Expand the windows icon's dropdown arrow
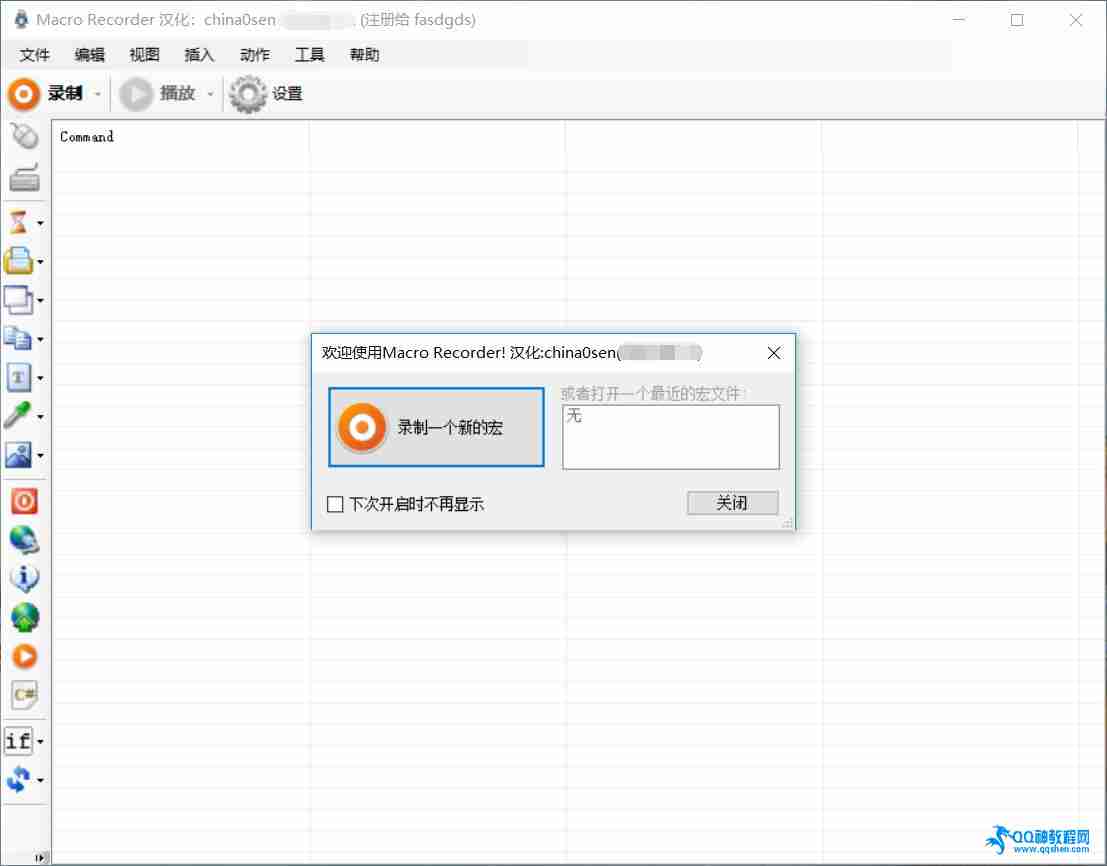Screen dimensions: 1107x866 coord(40,301)
